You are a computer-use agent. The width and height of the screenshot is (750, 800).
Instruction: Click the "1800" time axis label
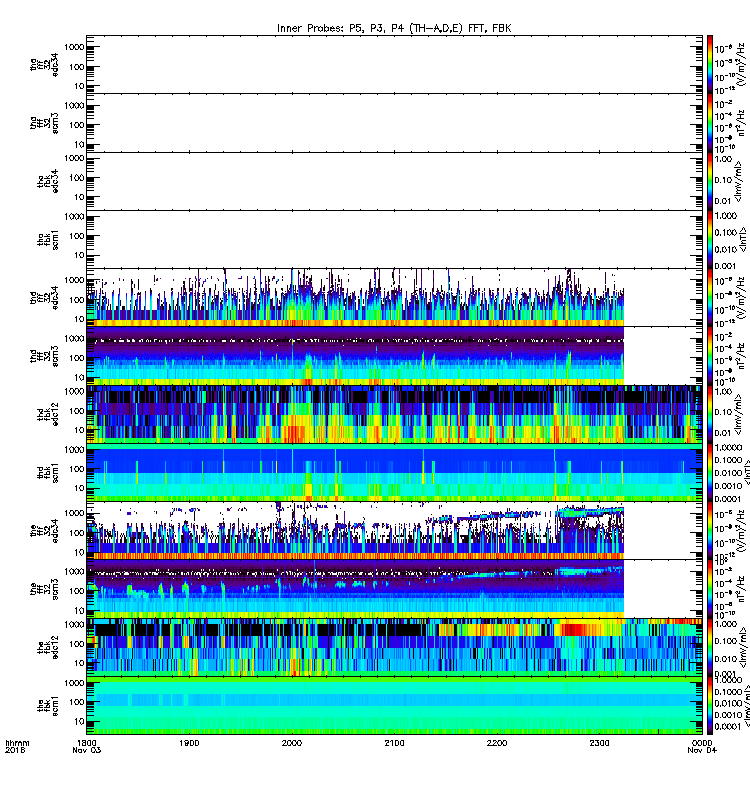click(x=87, y=743)
